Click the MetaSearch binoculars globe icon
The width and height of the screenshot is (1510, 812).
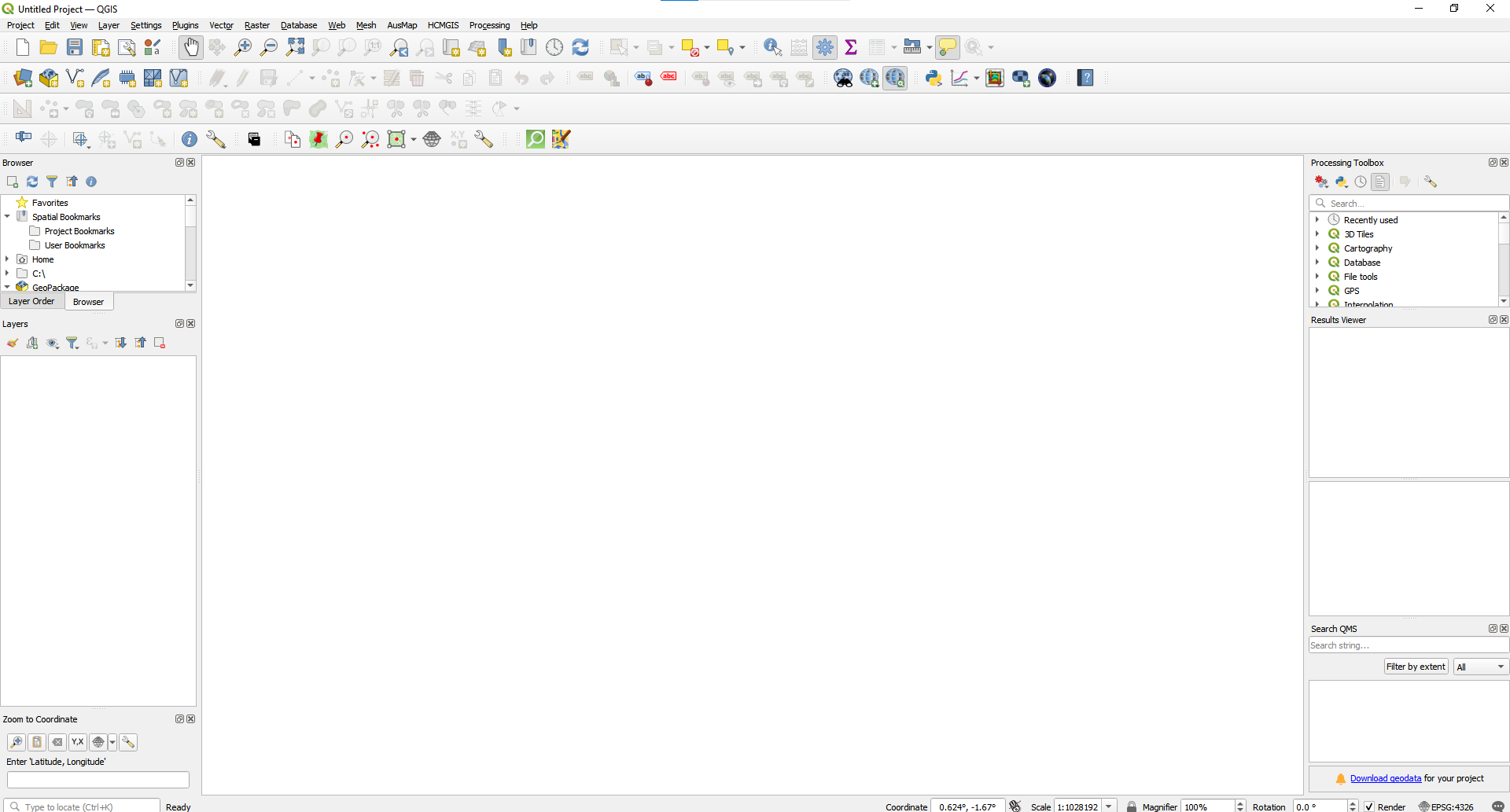tap(843, 78)
